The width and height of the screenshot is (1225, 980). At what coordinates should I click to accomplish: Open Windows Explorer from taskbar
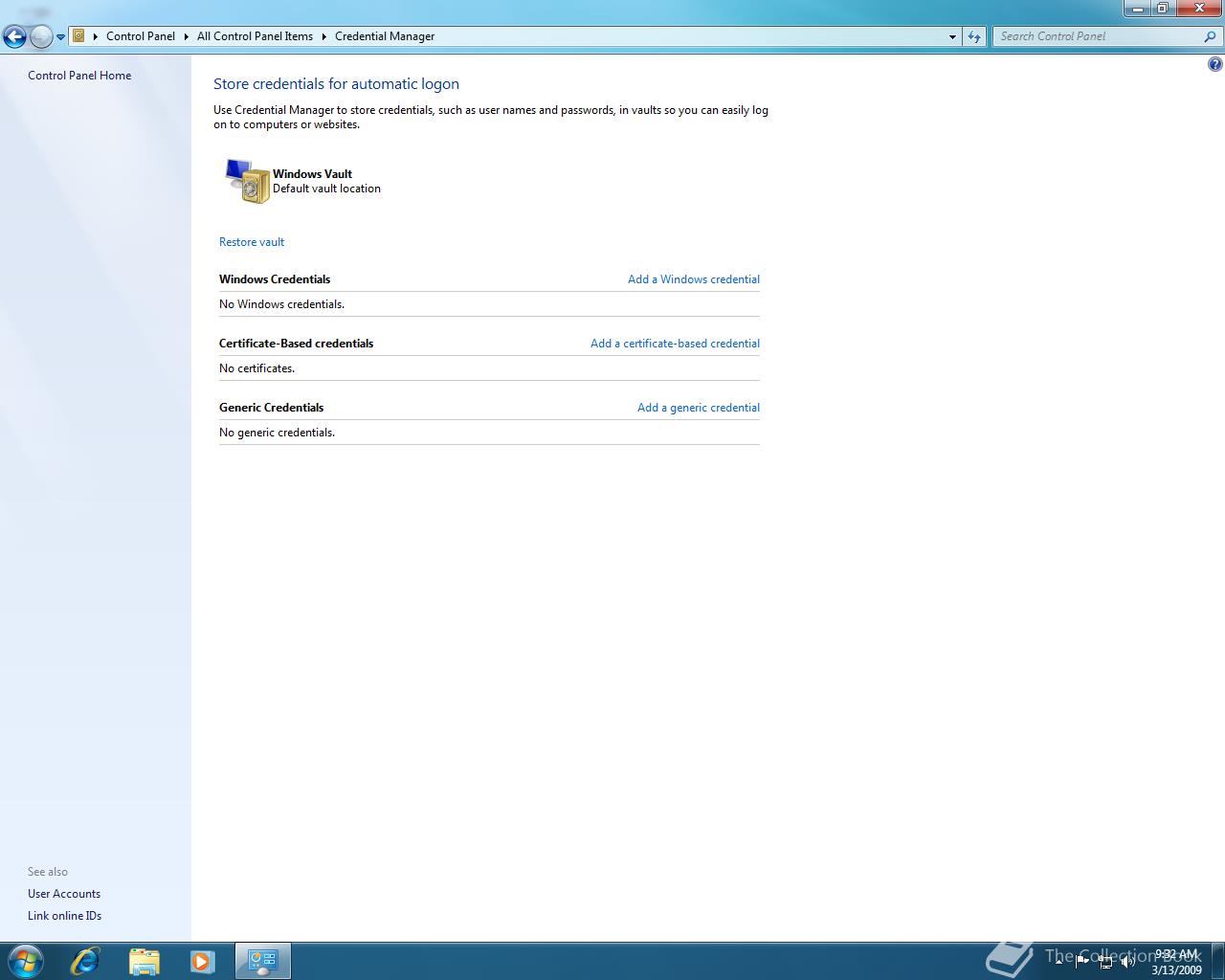144,961
